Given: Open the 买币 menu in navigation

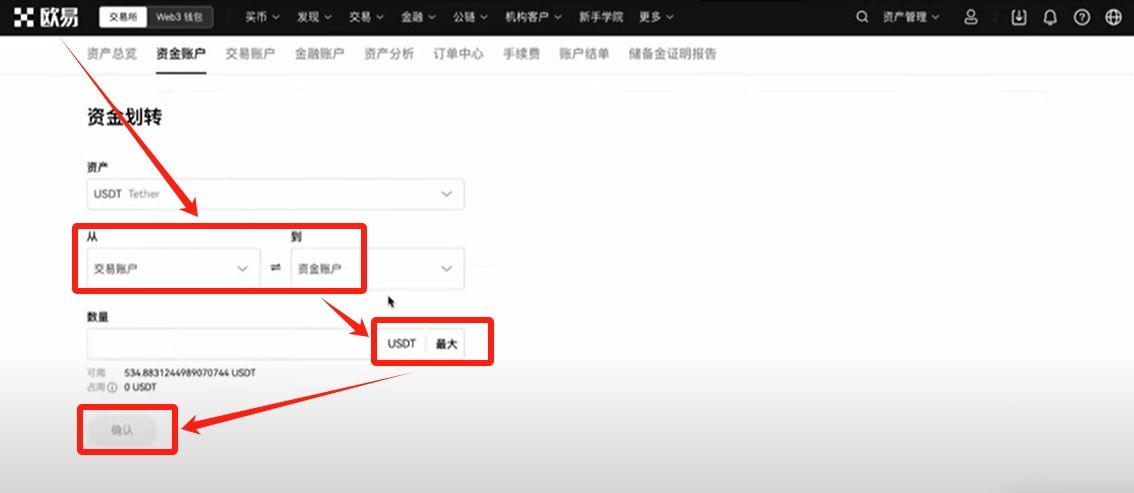Looking at the screenshot, I should (262, 17).
